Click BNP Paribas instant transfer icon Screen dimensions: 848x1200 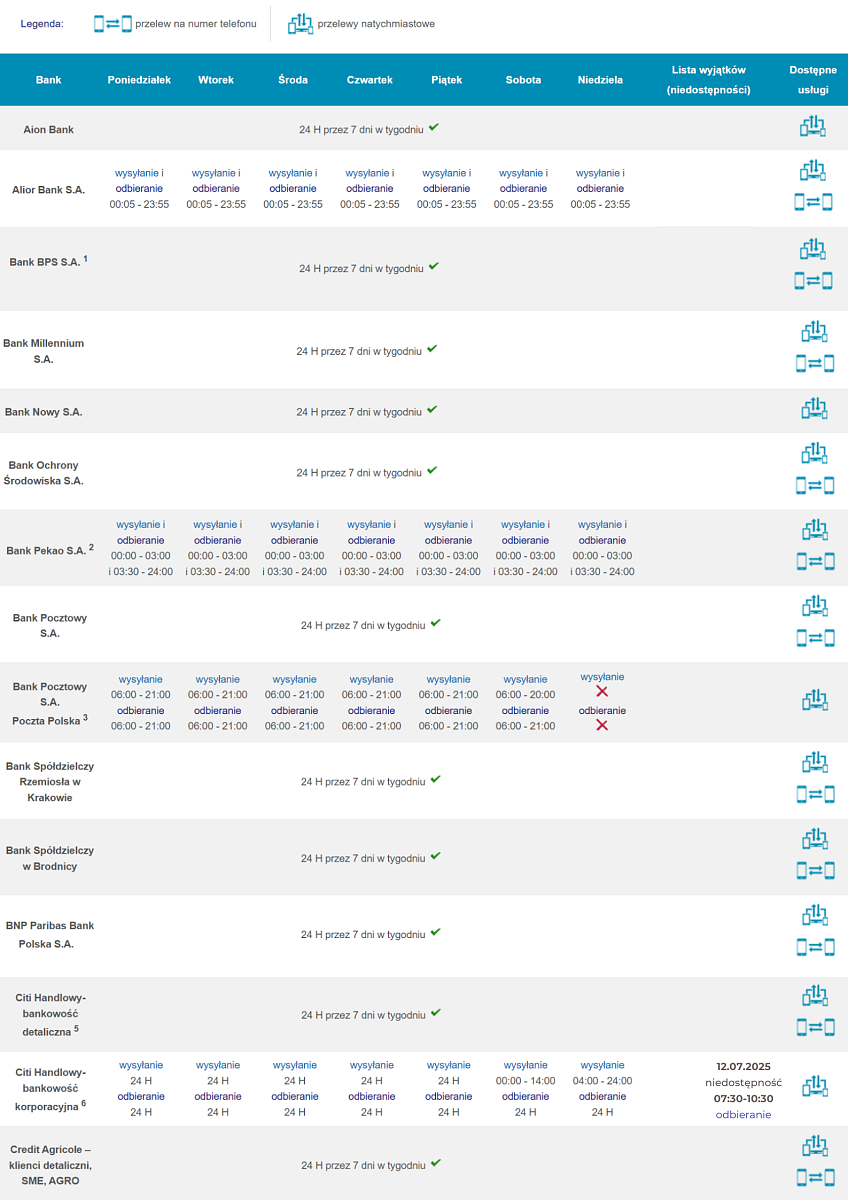coord(814,915)
